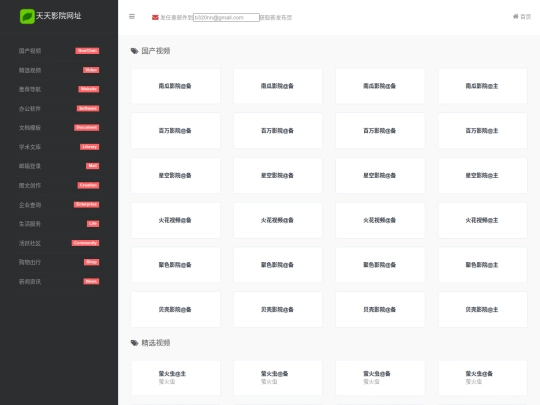Click the 国产视频 section heading text
Viewport: 540px width, 405px height.
tap(156, 51)
